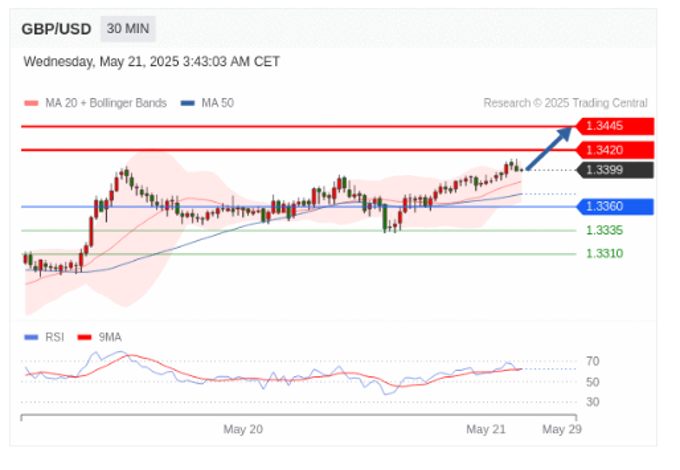The height and width of the screenshot is (470, 680).
Task: Select the 1.3445 resistance price label
Action: click(x=615, y=126)
